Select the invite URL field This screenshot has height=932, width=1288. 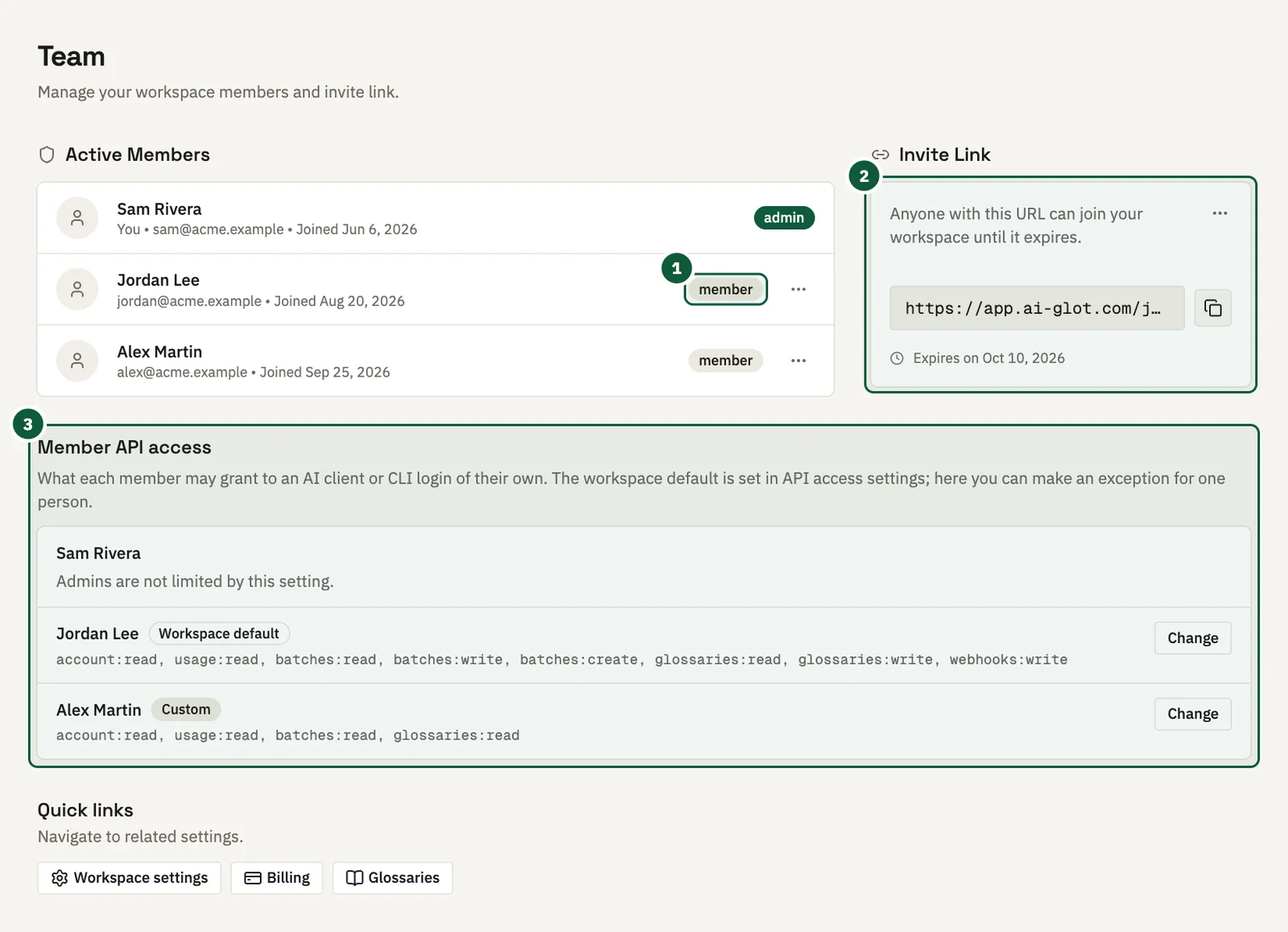click(x=1037, y=308)
